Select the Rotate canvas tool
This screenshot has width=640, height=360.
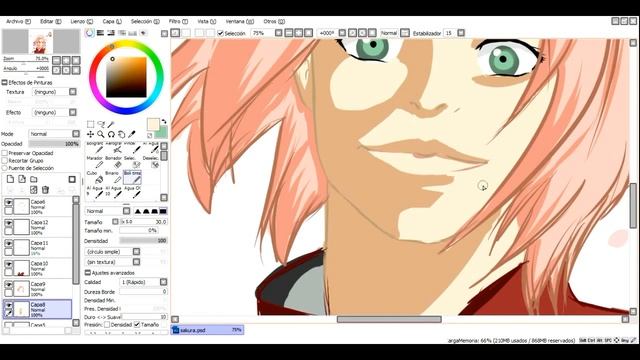click(x=111, y=134)
